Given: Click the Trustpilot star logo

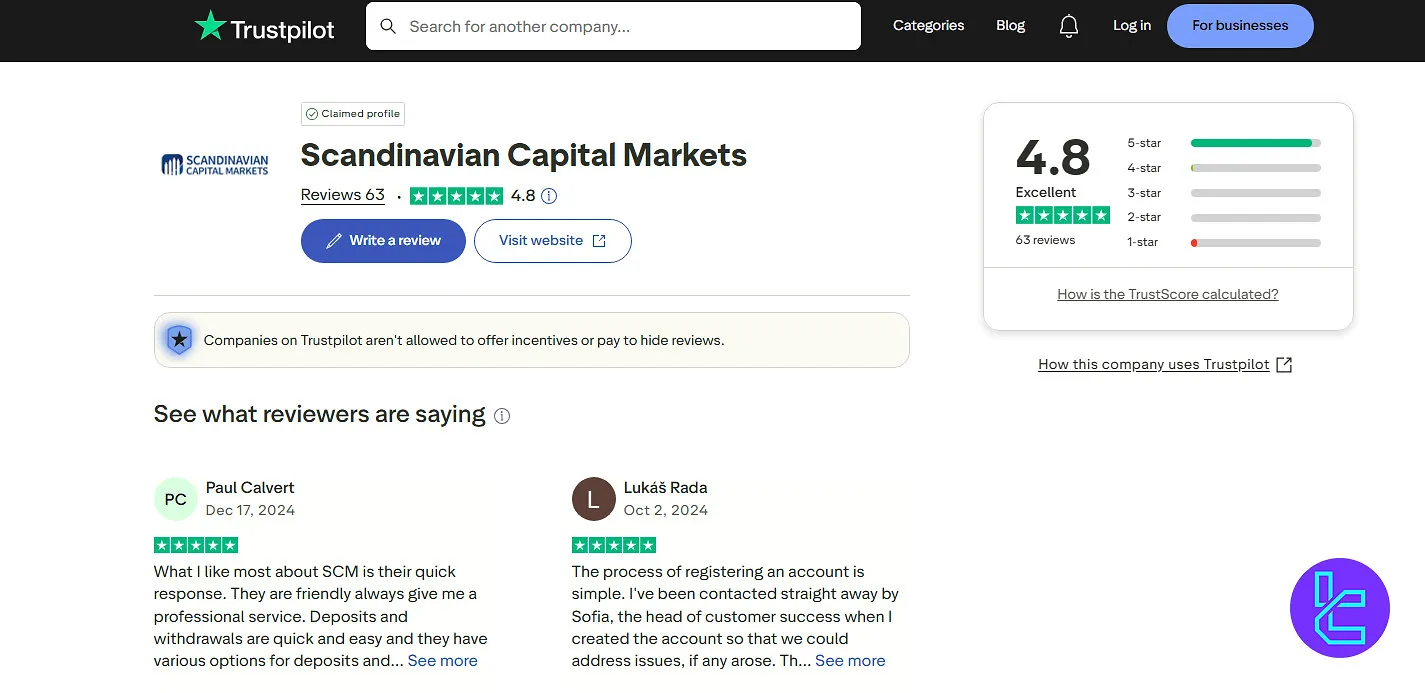Looking at the screenshot, I should (211, 25).
